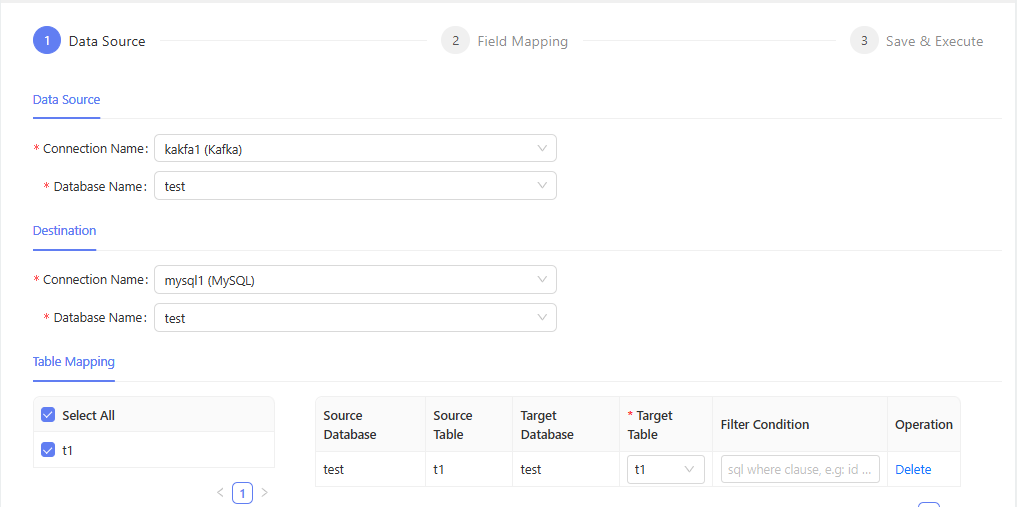This screenshot has width=1017, height=507.
Task: Click next page arrow under table list
Action: pos(264,493)
